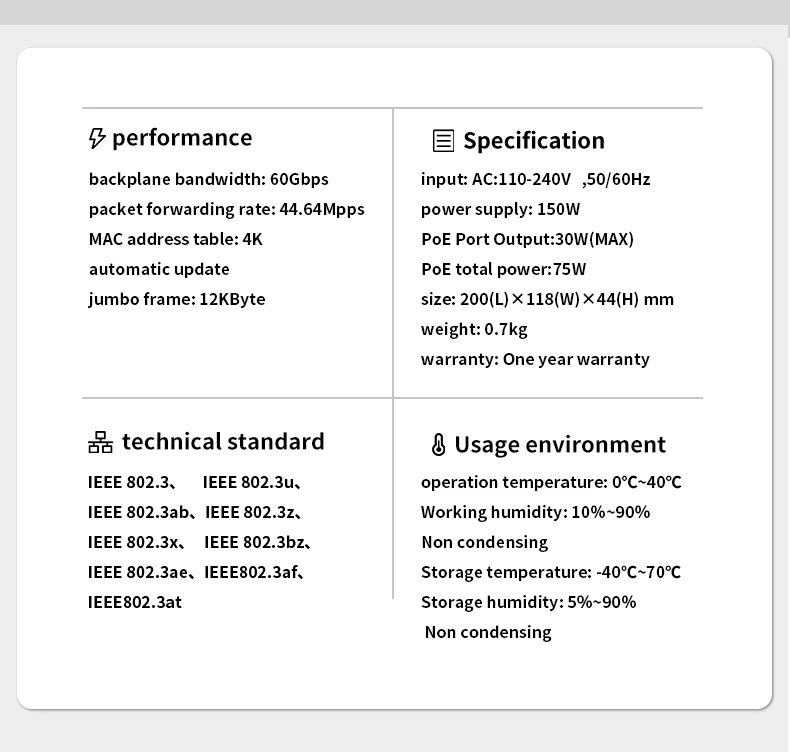This screenshot has height=752, width=790.
Task: Click the Usage environment heading text
Action: coord(560,445)
